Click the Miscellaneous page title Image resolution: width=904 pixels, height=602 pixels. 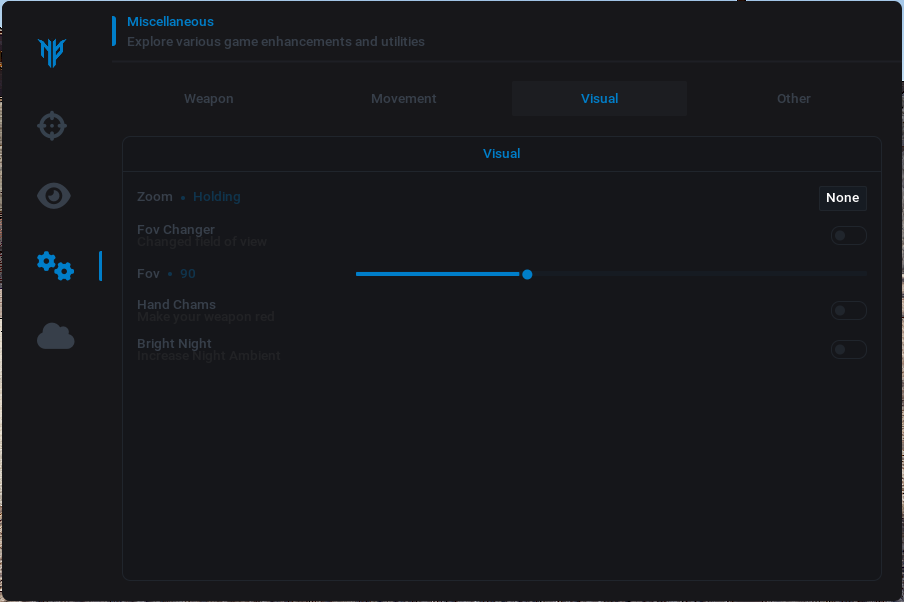click(170, 22)
